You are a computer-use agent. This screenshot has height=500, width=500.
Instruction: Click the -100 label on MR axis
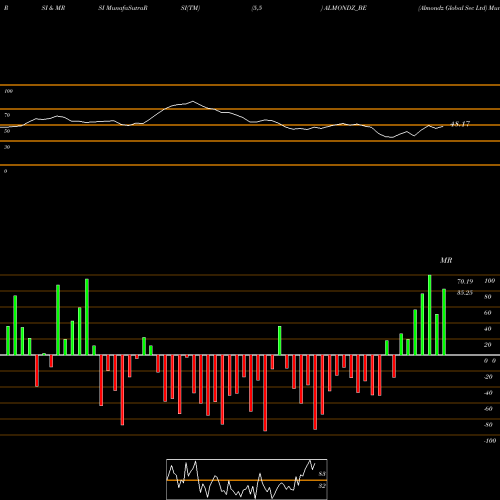(490, 441)
